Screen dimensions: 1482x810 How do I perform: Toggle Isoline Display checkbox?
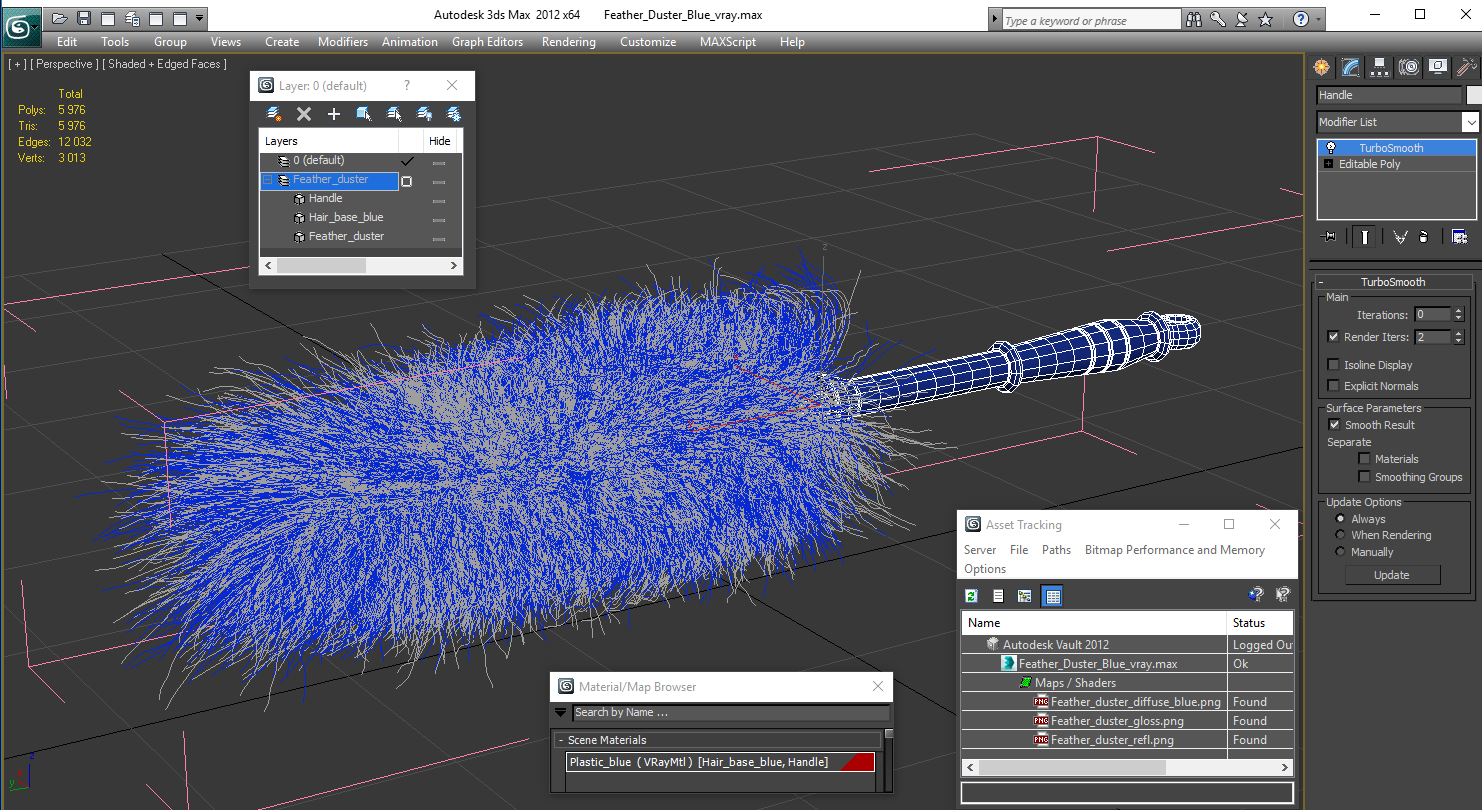(1333, 365)
